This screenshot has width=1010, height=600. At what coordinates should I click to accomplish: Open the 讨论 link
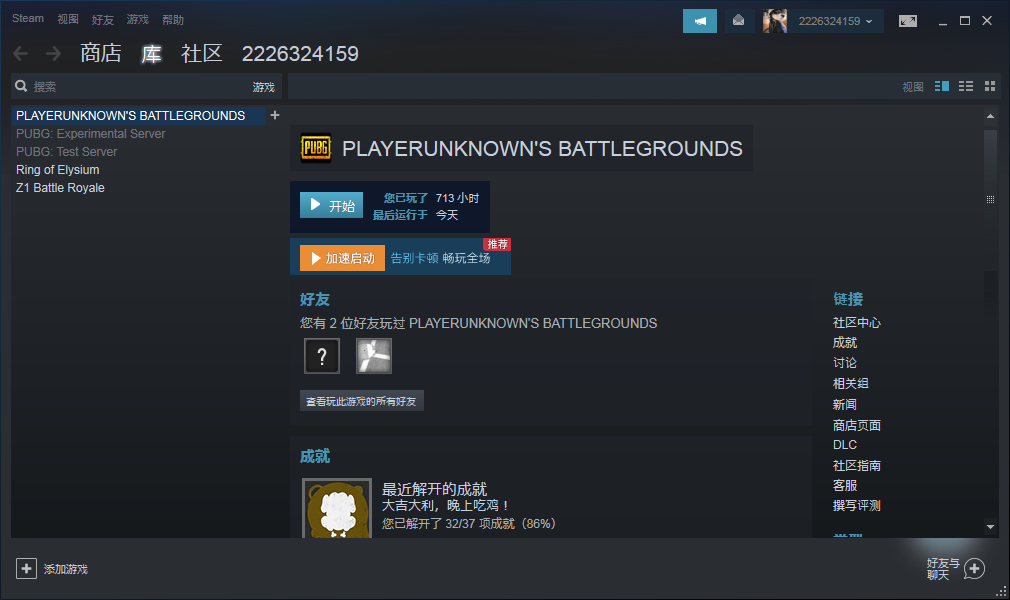point(844,363)
